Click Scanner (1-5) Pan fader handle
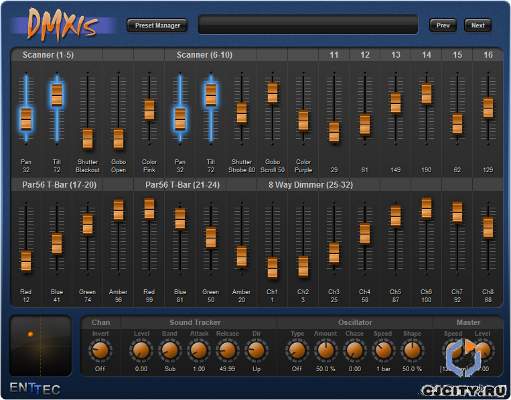Viewport: 511px width, 400px height. [26, 119]
